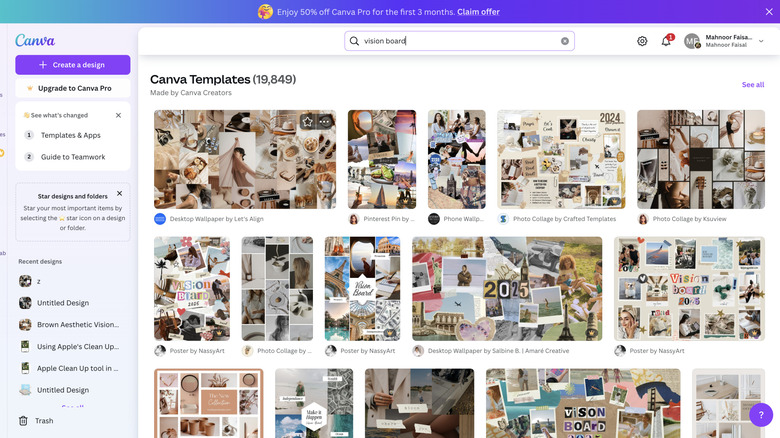The width and height of the screenshot is (780, 438).
Task: Open the Canva home logo
Action: pyautogui.click(x=35, y=40)
